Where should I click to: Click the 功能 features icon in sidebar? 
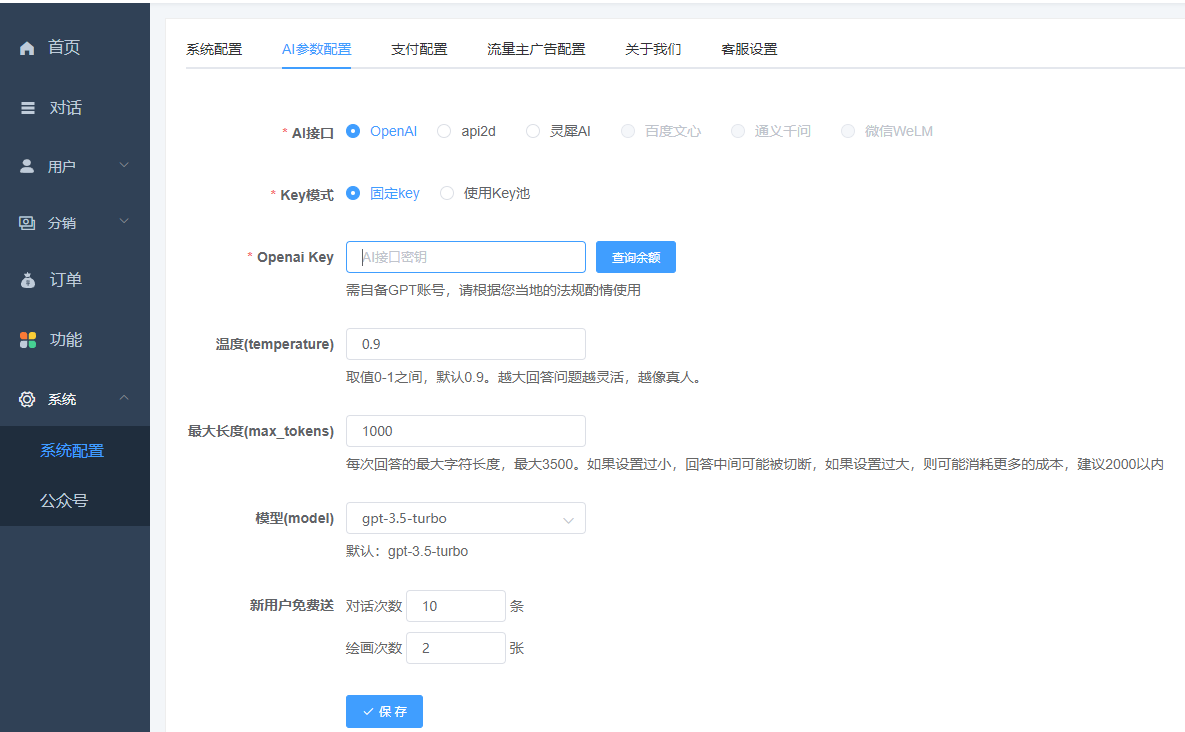pos(27,339)
